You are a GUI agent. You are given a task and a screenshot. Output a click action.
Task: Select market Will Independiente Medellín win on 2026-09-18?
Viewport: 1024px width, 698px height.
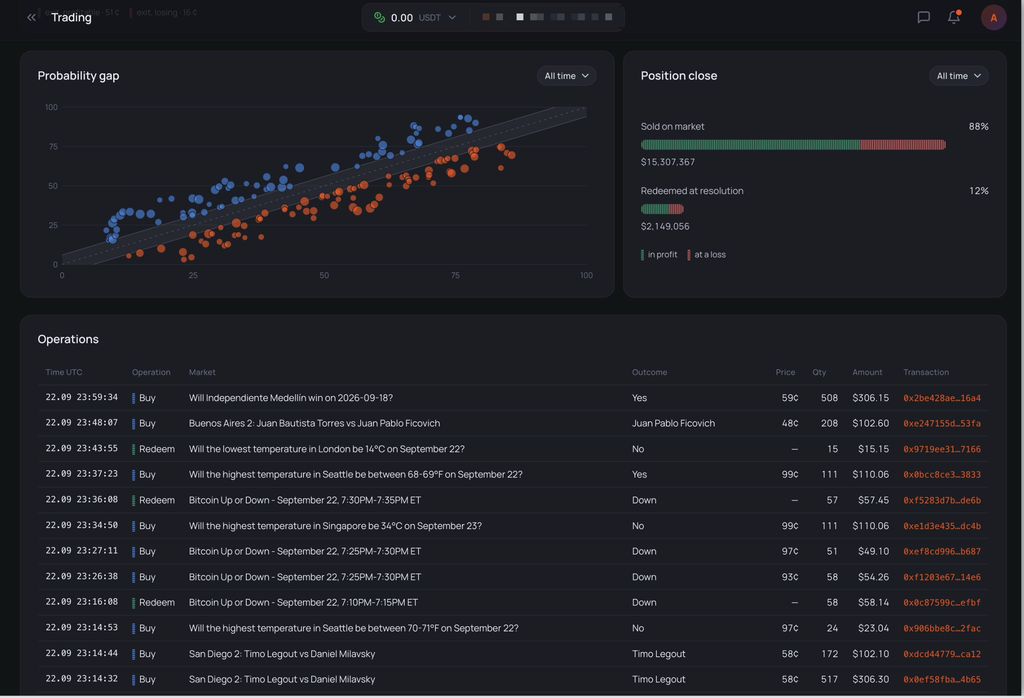point(291,398)
